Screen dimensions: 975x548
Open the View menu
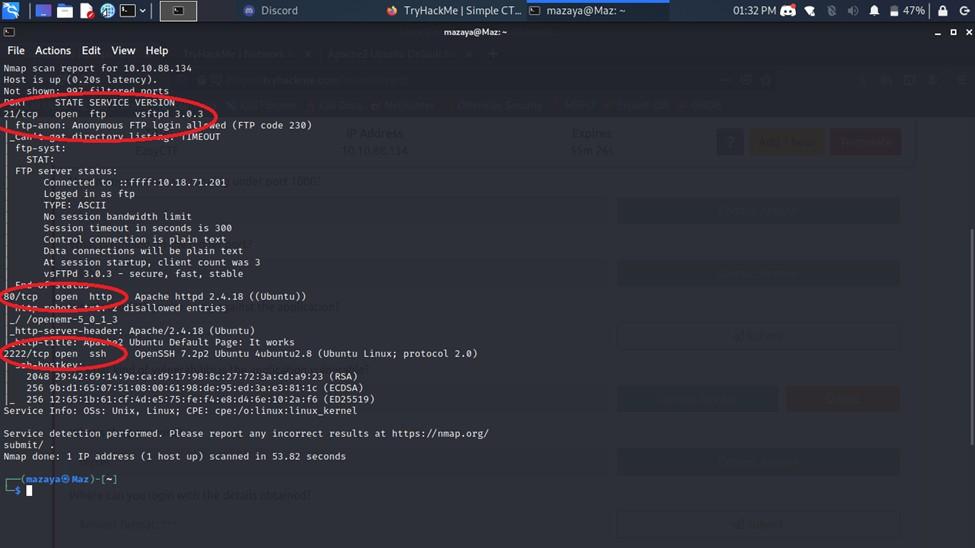123,50
